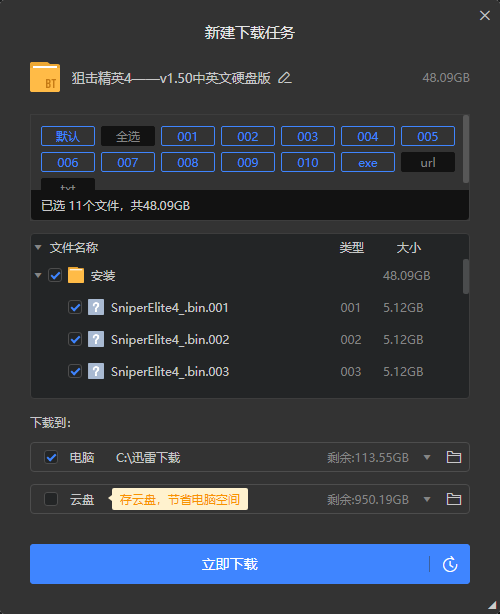Click the resize grip in dialog corner
The height and width of the screenshot is (614, 500).
tap(493, 606)
